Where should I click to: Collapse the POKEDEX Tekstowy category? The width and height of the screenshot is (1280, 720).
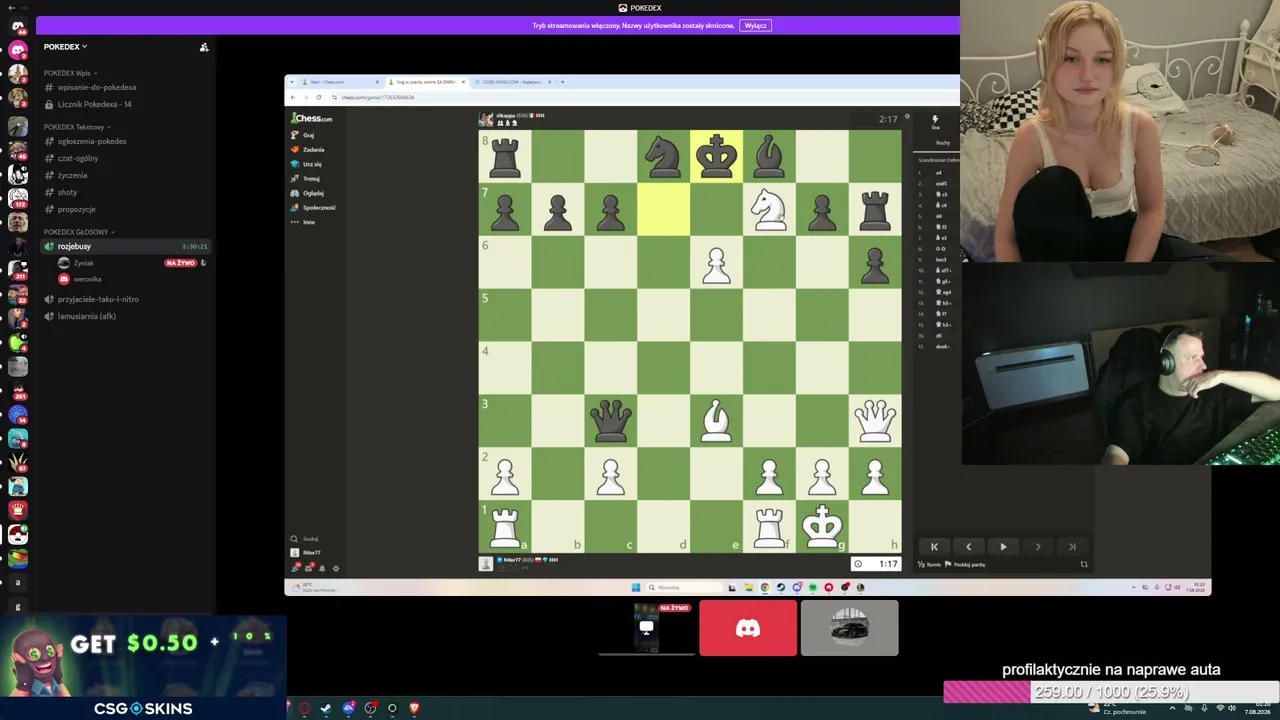coord(77,127)
